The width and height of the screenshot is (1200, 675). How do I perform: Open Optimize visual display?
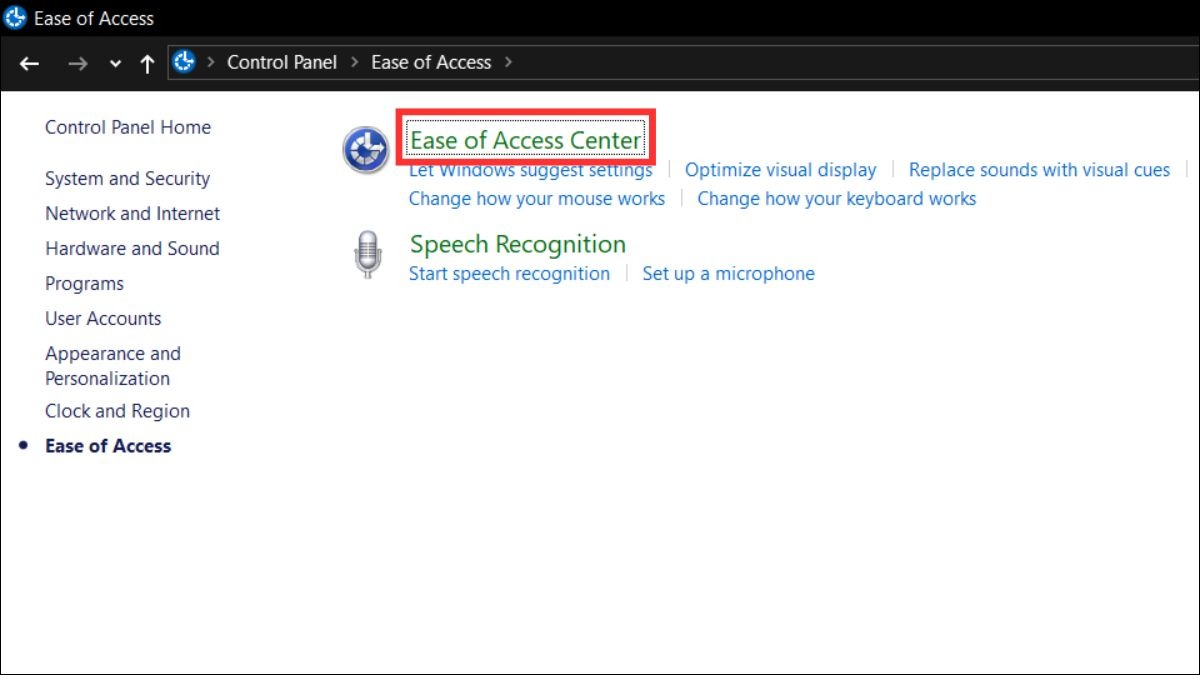[x=780, y=170]
